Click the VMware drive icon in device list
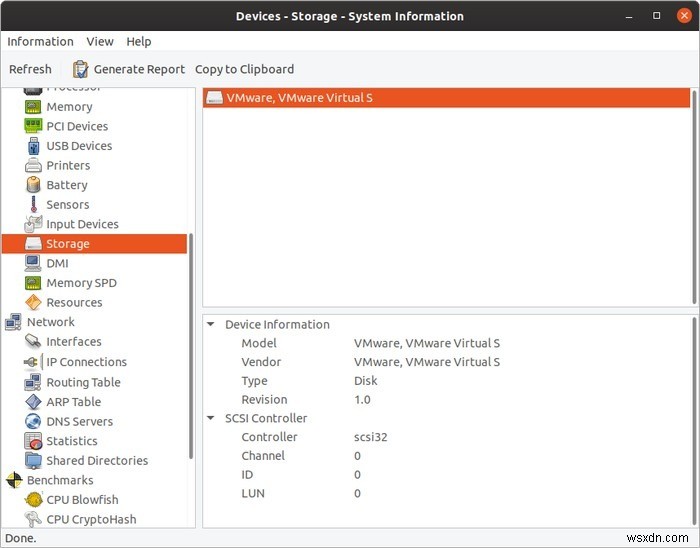 tap(214, 98)
